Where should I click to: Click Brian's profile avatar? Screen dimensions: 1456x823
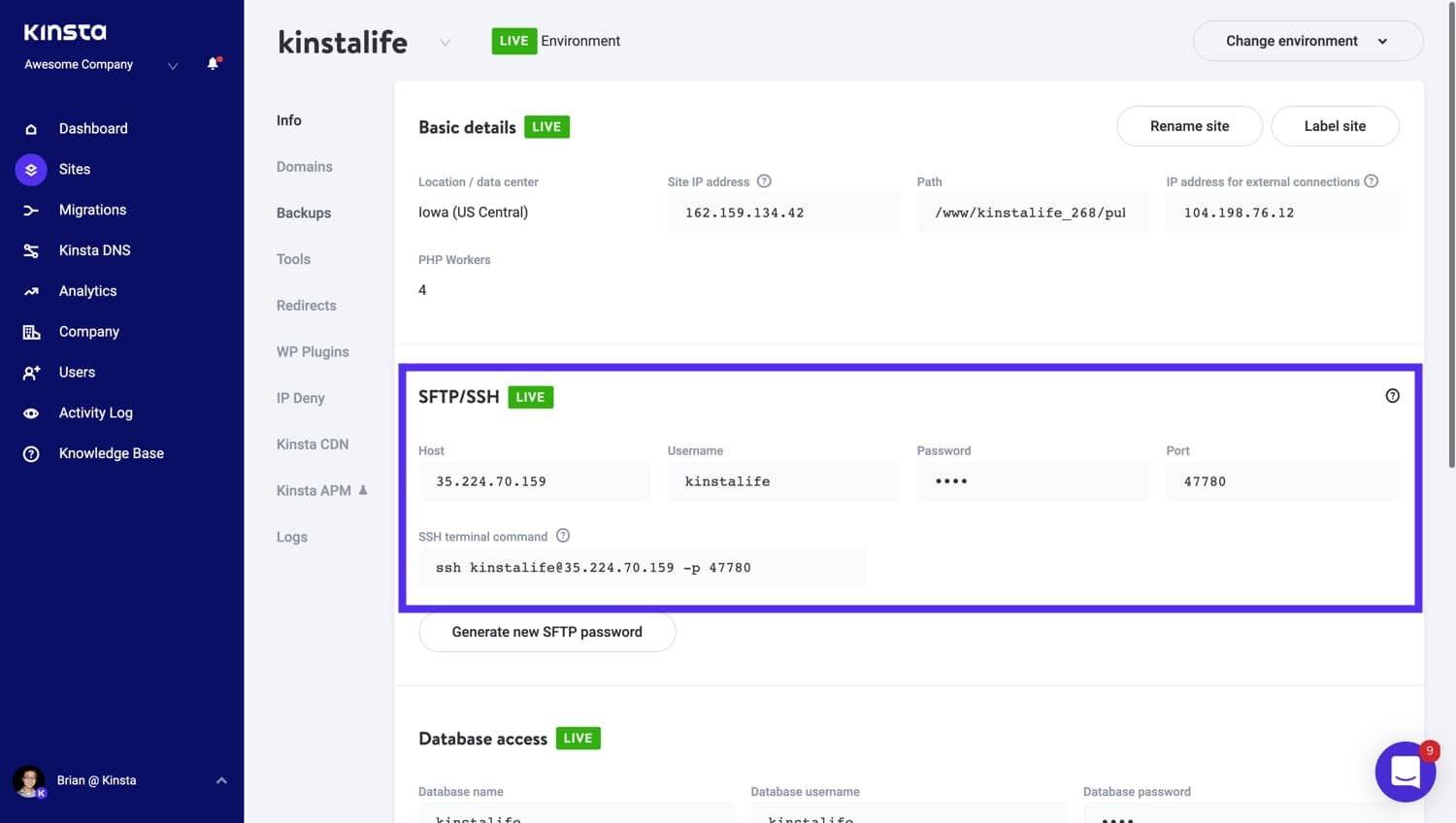[x=28, y=780]
